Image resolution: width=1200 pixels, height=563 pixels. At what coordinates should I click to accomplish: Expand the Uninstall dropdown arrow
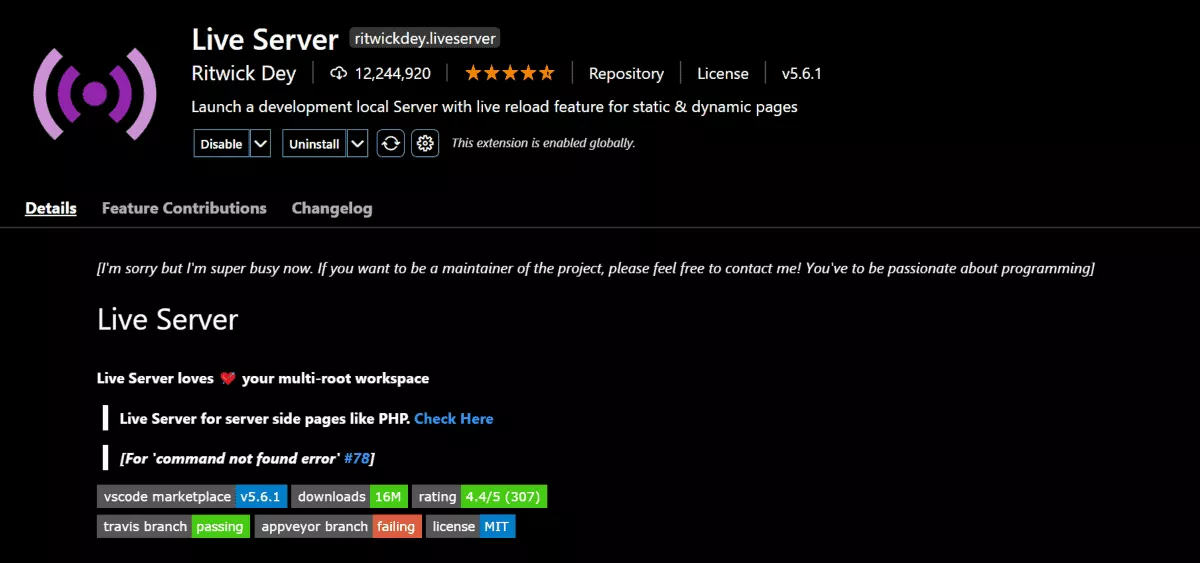[358, 144]
